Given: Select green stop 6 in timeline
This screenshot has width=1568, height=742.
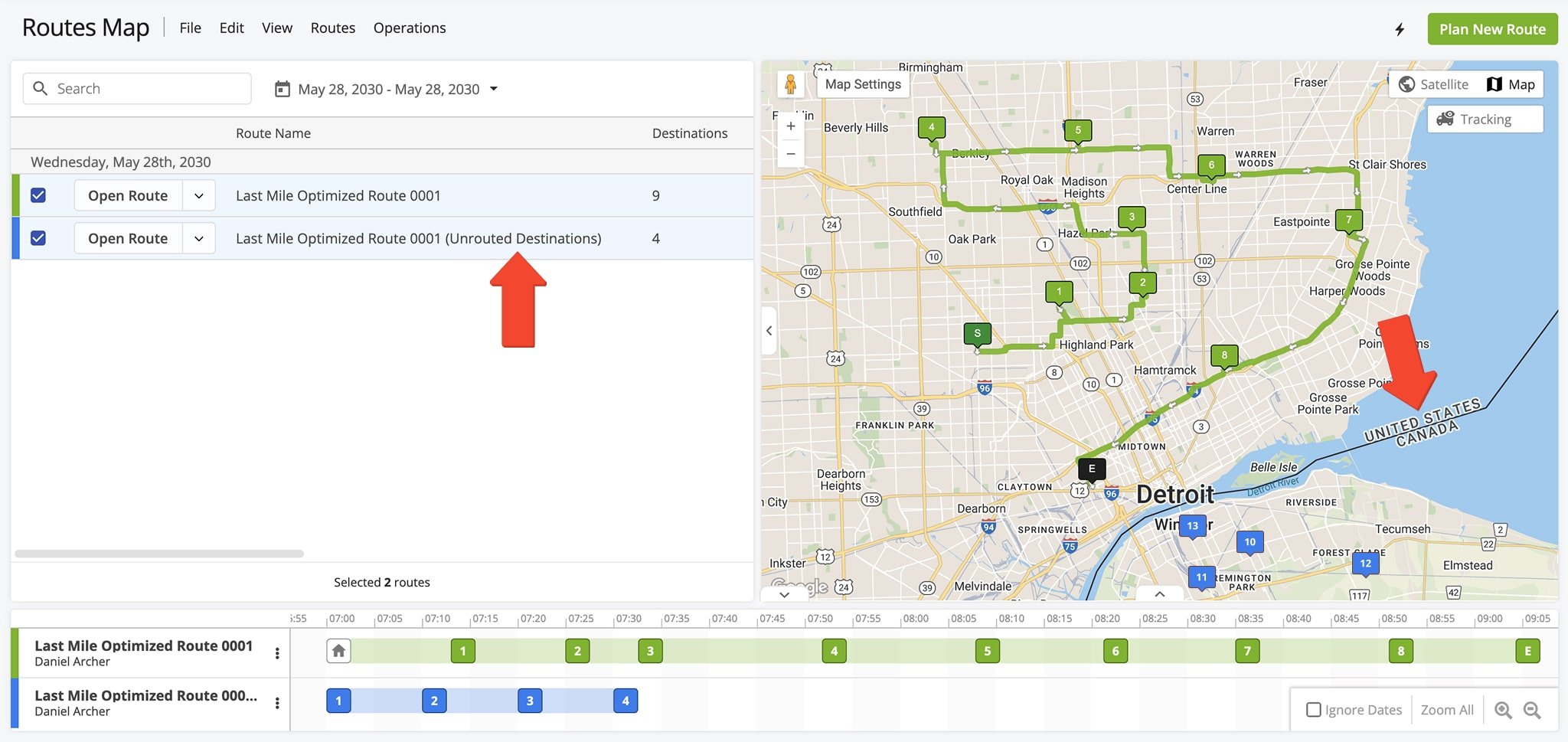Looking at the screenshot, I should tap(1116, 651).
